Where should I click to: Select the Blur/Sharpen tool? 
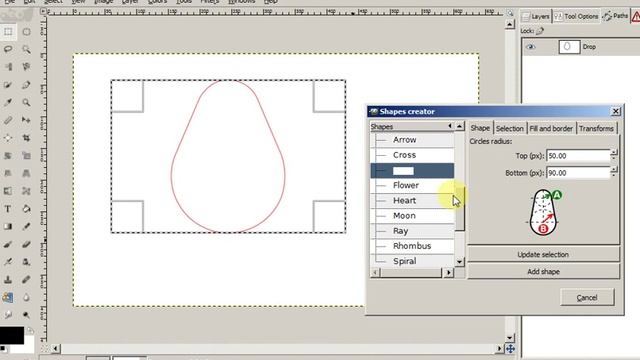click(x=26, y=297)
